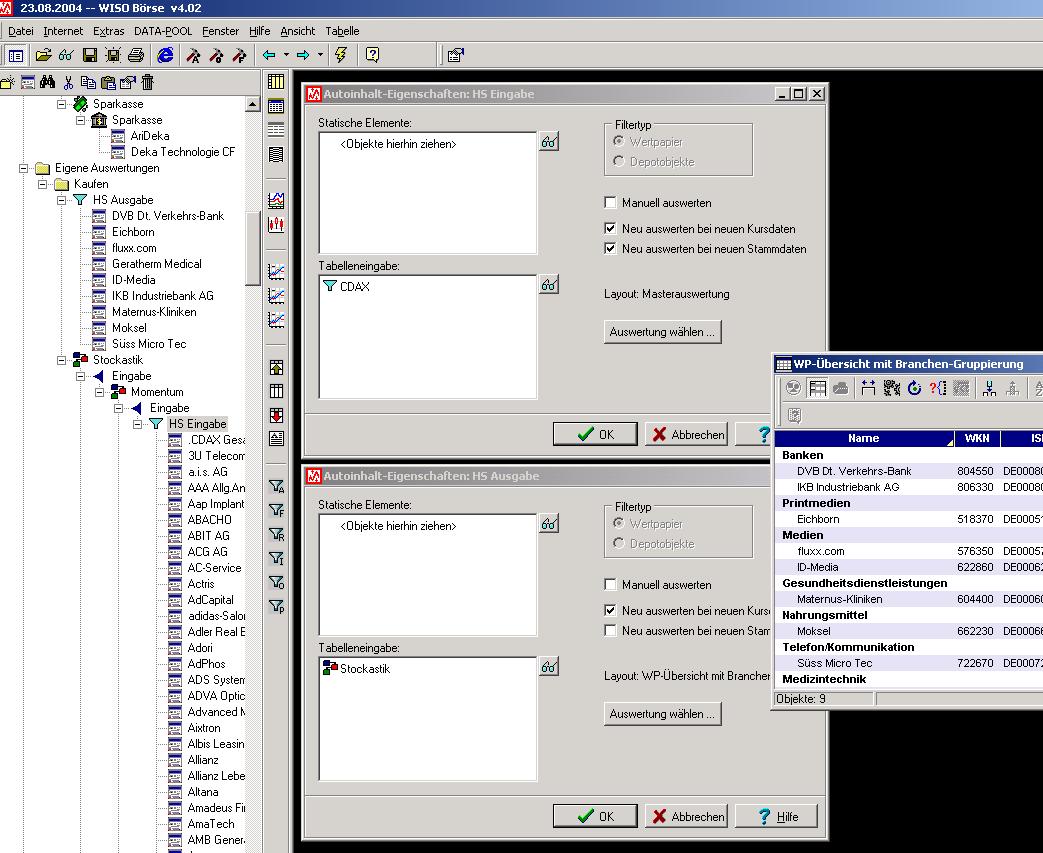Check Neu auswerten bei neuen Stammdaten in HS Ausgabe
The image size is (1043, 853).
pos(610,630)
